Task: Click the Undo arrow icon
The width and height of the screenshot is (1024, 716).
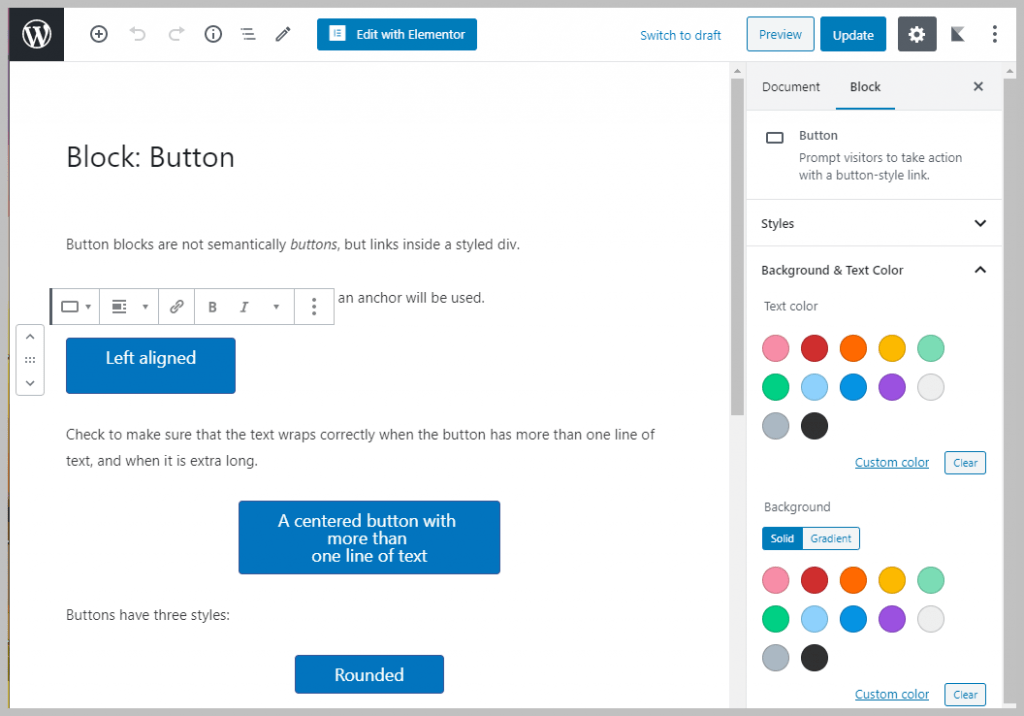Action: tap(140, 34)
